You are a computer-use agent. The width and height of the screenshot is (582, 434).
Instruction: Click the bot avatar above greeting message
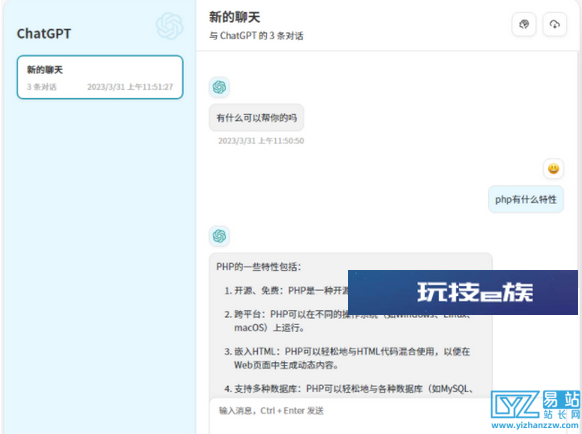coord(219,87)
